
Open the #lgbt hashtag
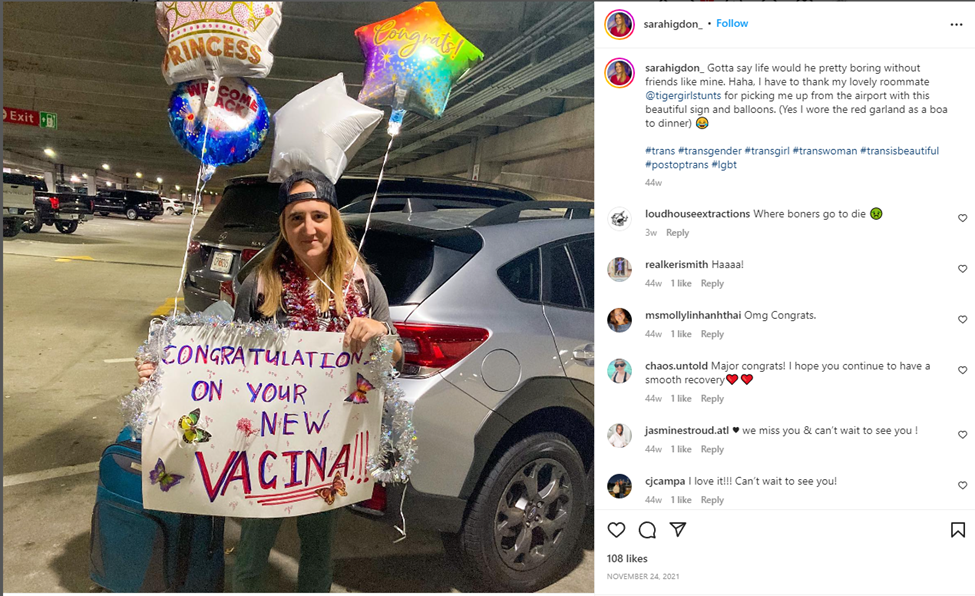724,165
